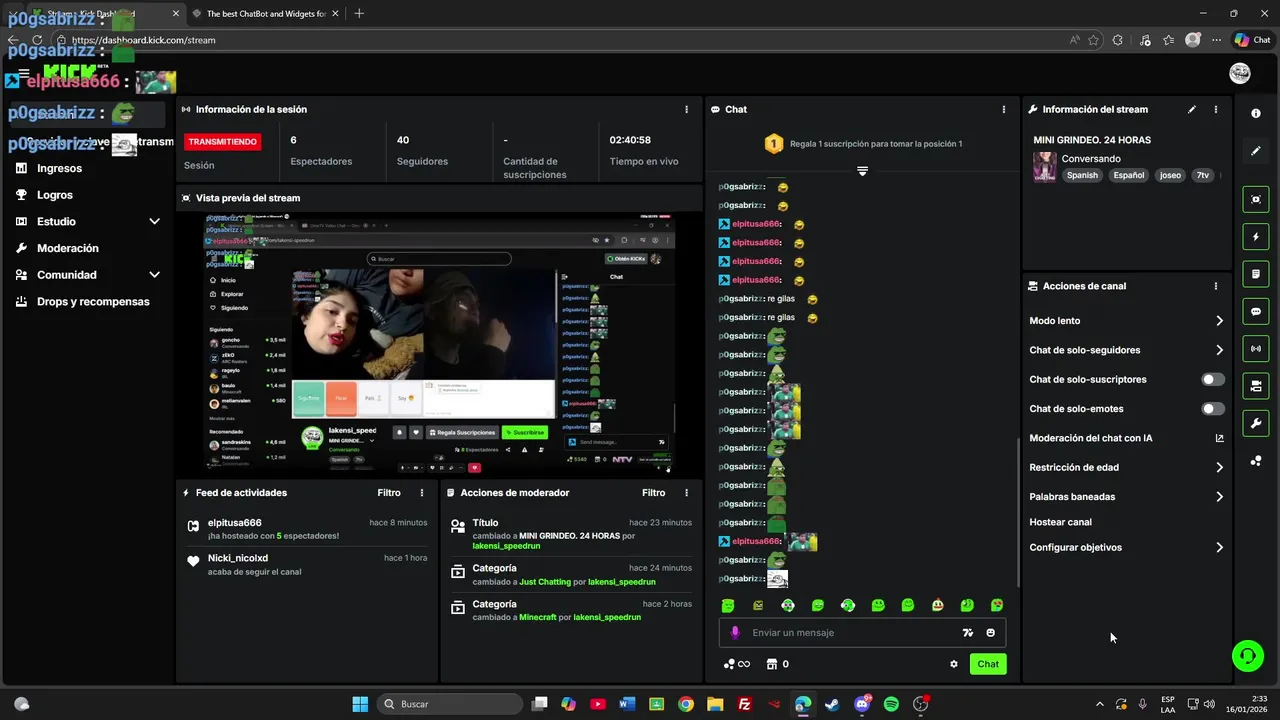Open AI chat moderation external link icon
Screen dimensions: 1280x720
[x=1219, y=438]
